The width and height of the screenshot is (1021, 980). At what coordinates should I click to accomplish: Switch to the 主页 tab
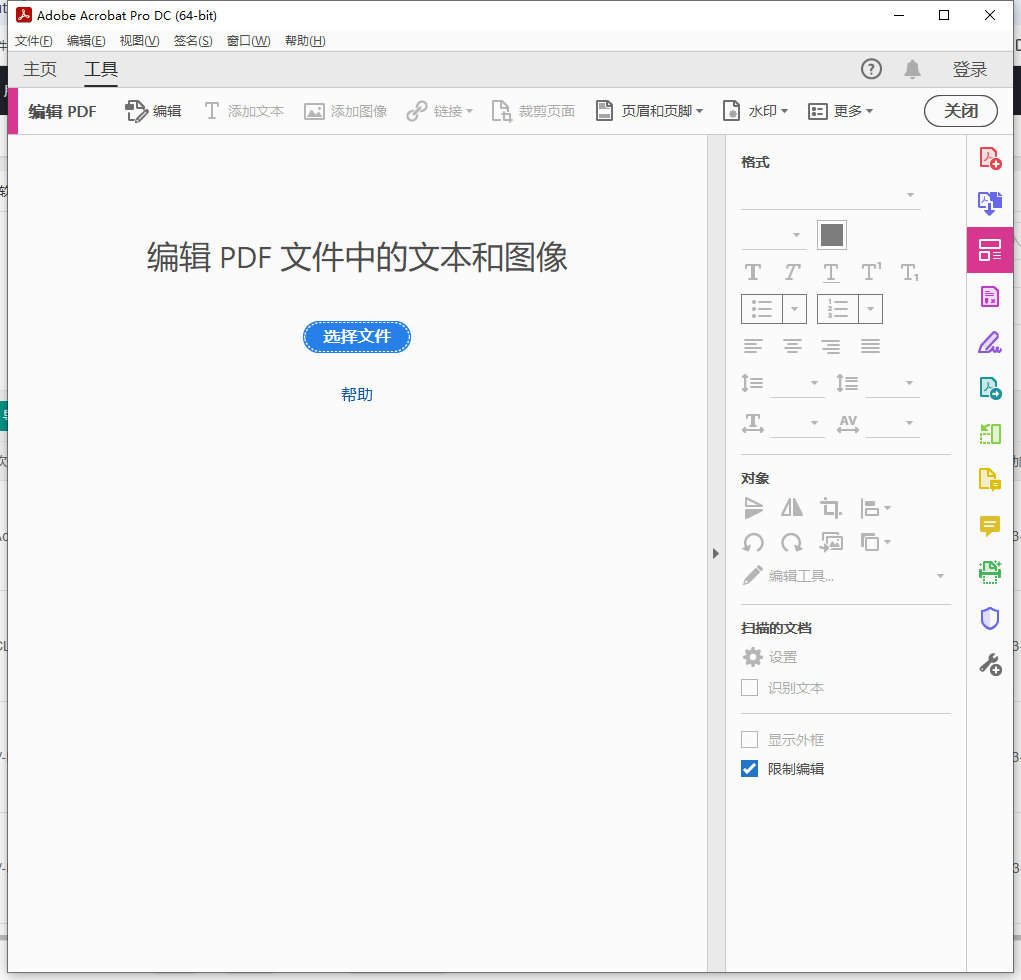coord(40,69)
